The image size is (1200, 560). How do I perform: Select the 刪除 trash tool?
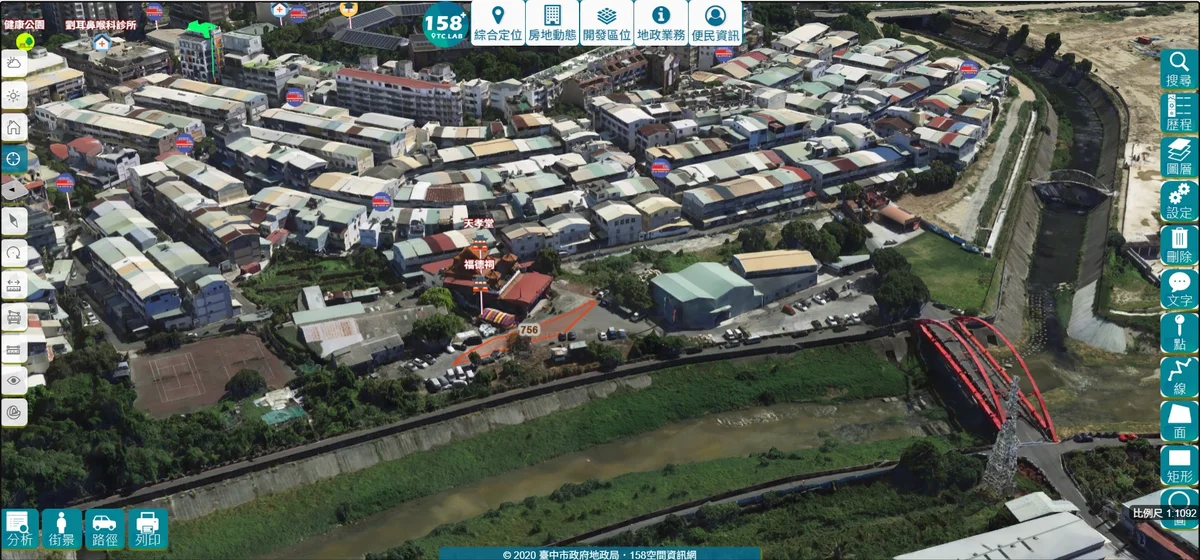[1179, 245]
